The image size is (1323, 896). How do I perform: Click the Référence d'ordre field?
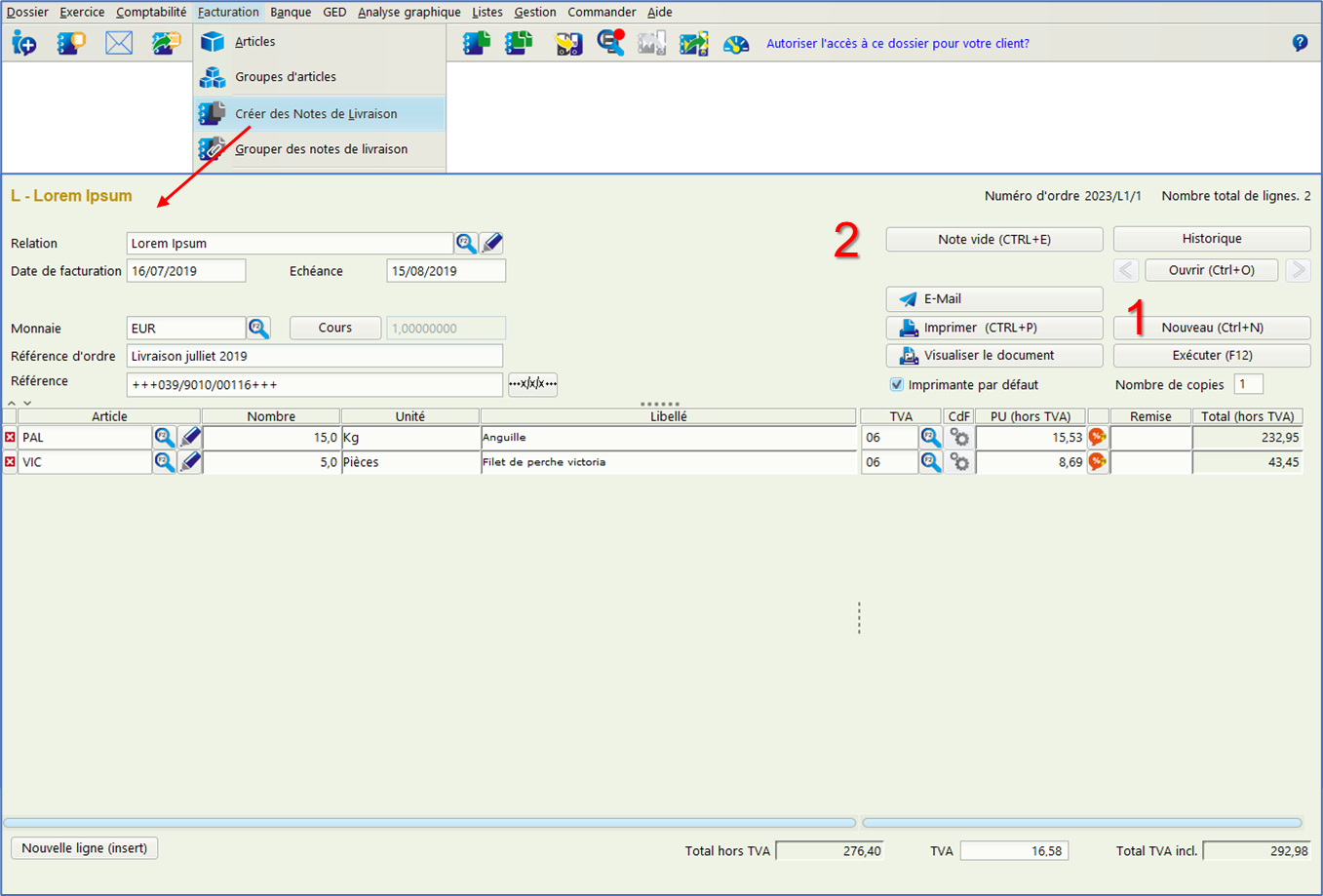click(x=315, y=356)
